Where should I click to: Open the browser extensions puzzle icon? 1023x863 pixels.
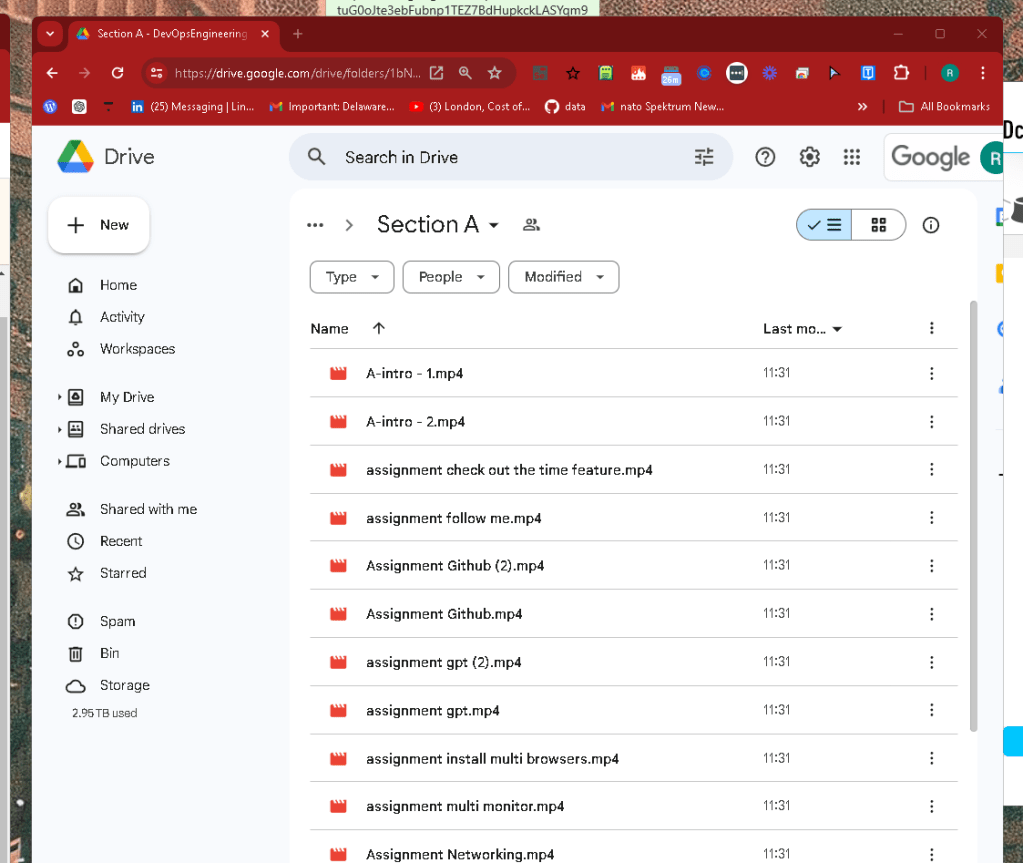pos(901,73)
